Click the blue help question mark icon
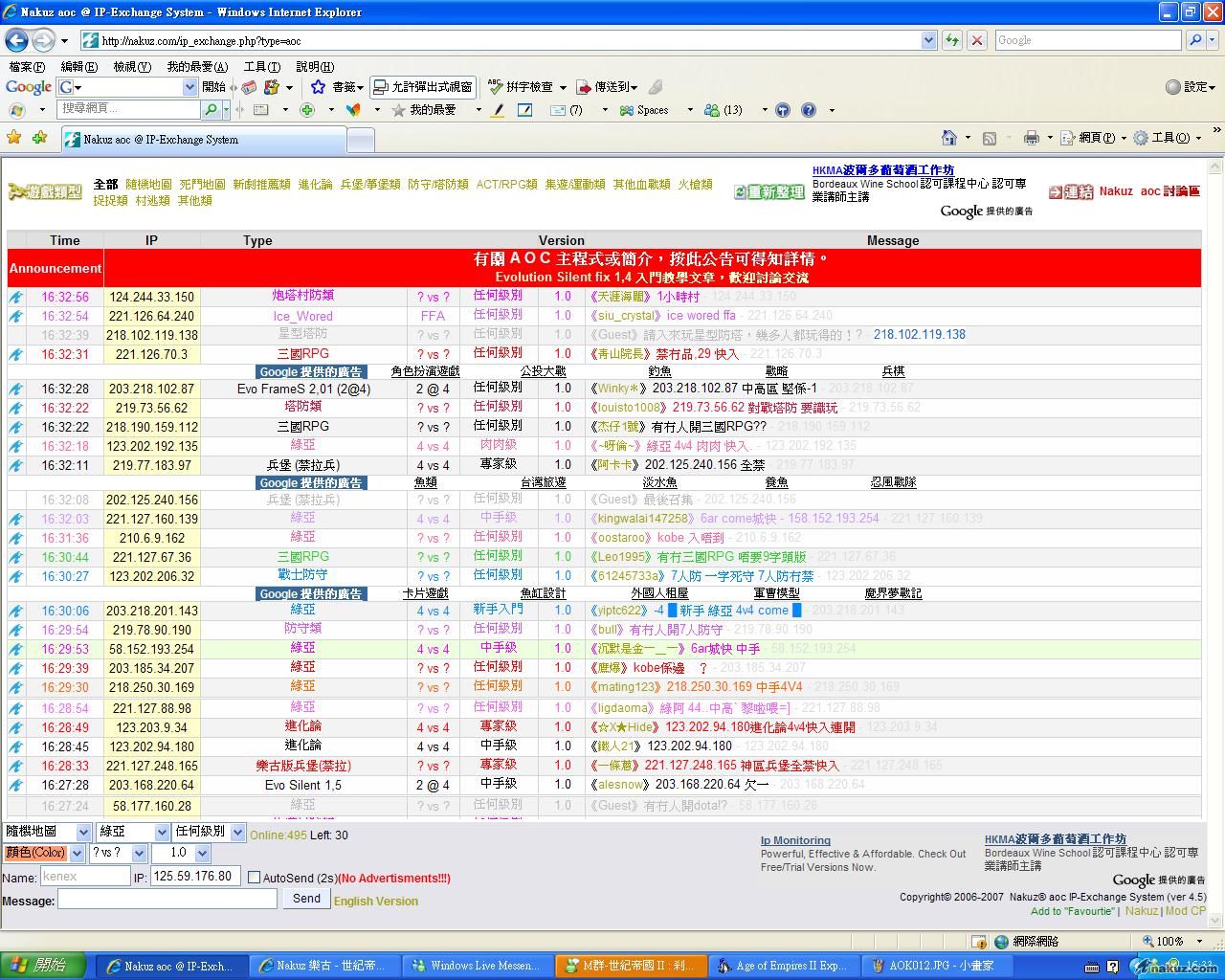Image resolution: width=1225 pixels, height=980 pixels. click(809, 110)
